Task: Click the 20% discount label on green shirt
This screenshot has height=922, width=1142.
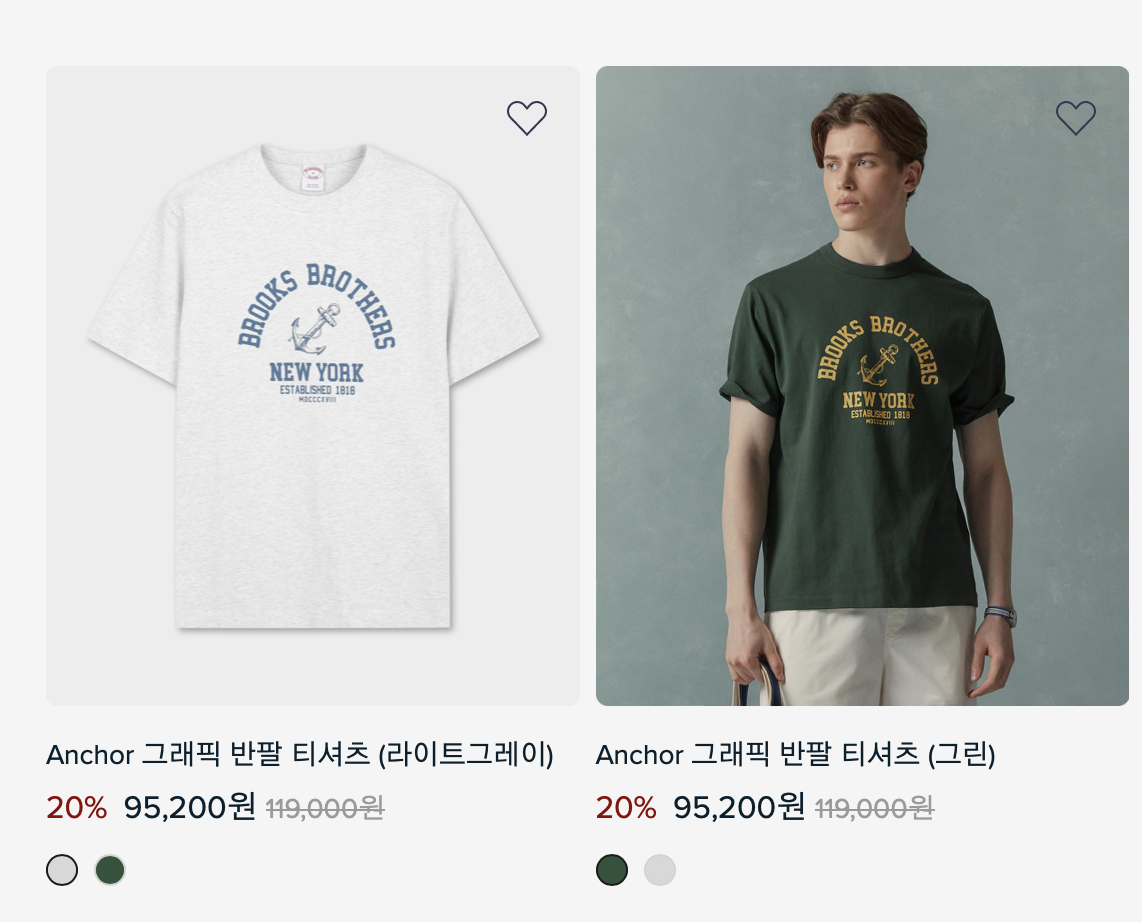Action: coord(626,808)
